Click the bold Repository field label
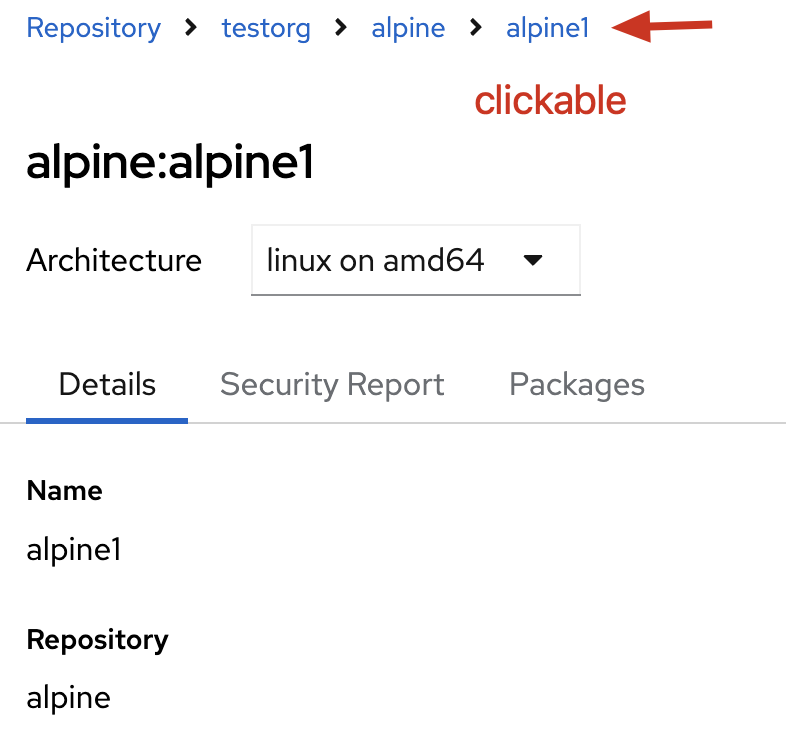 click(x=97, y=639)
